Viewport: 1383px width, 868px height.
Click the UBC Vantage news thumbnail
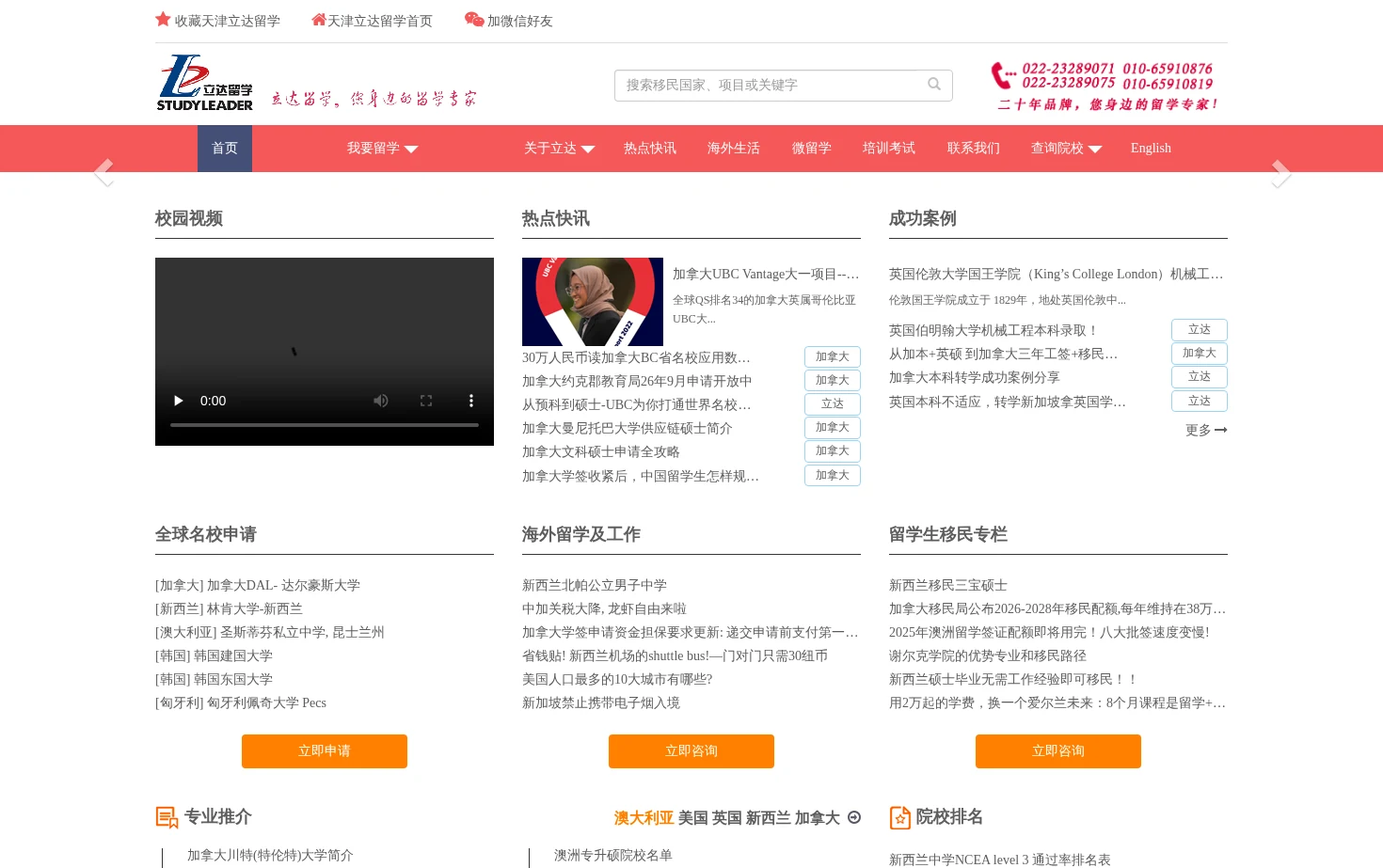click(593, 302)
